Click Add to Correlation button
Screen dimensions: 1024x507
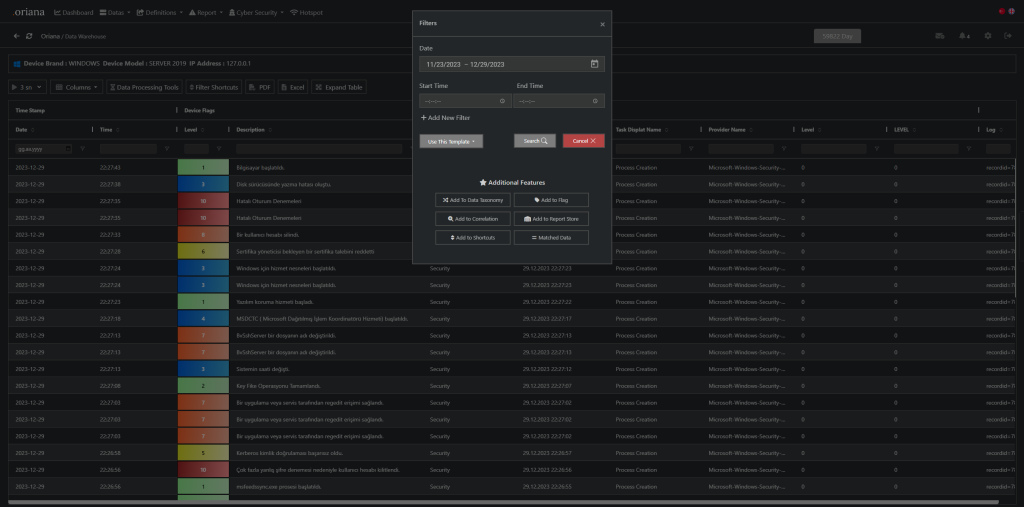(x=472, y=218)
